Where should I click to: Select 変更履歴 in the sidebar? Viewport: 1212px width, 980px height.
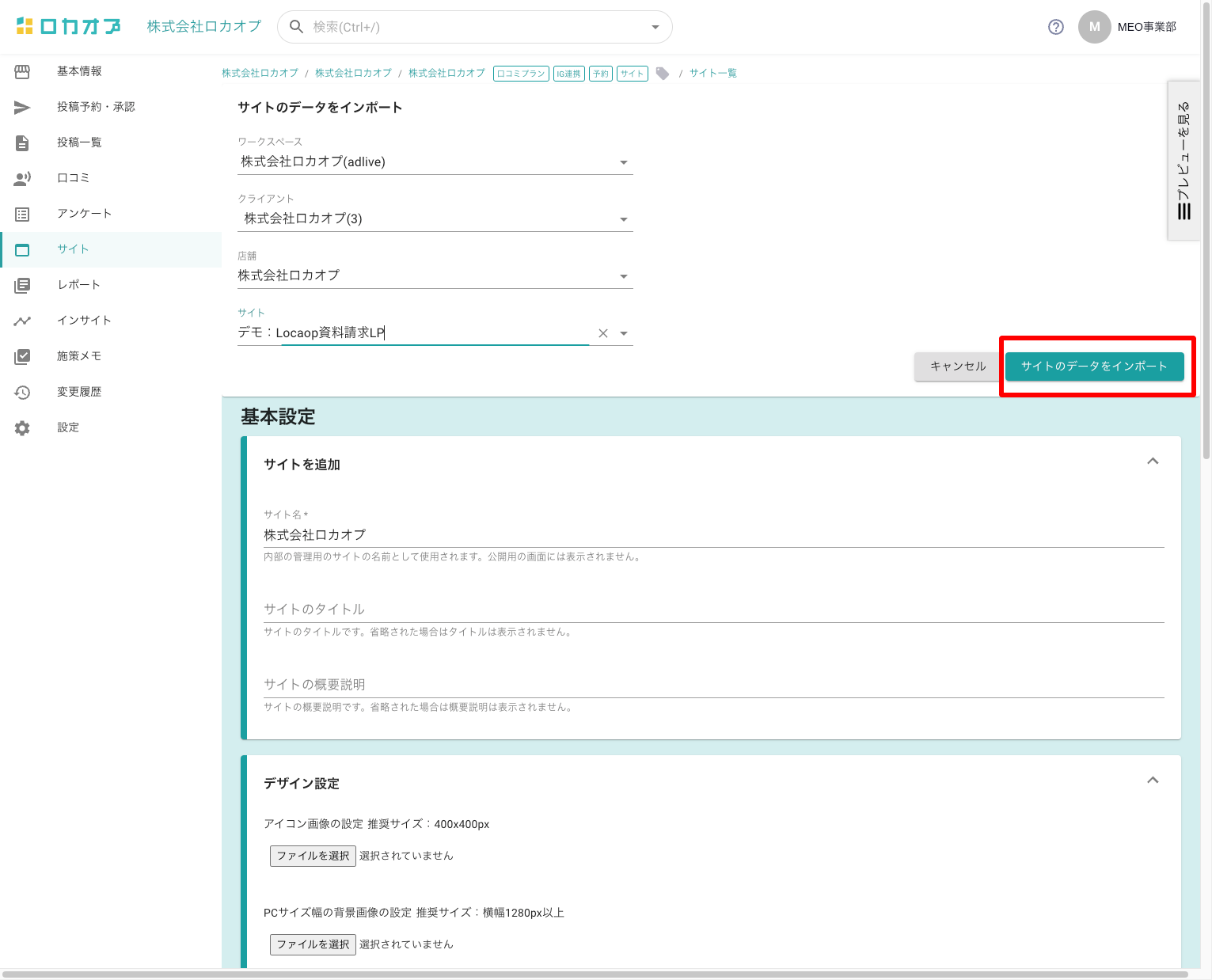(x=78, y=392)
